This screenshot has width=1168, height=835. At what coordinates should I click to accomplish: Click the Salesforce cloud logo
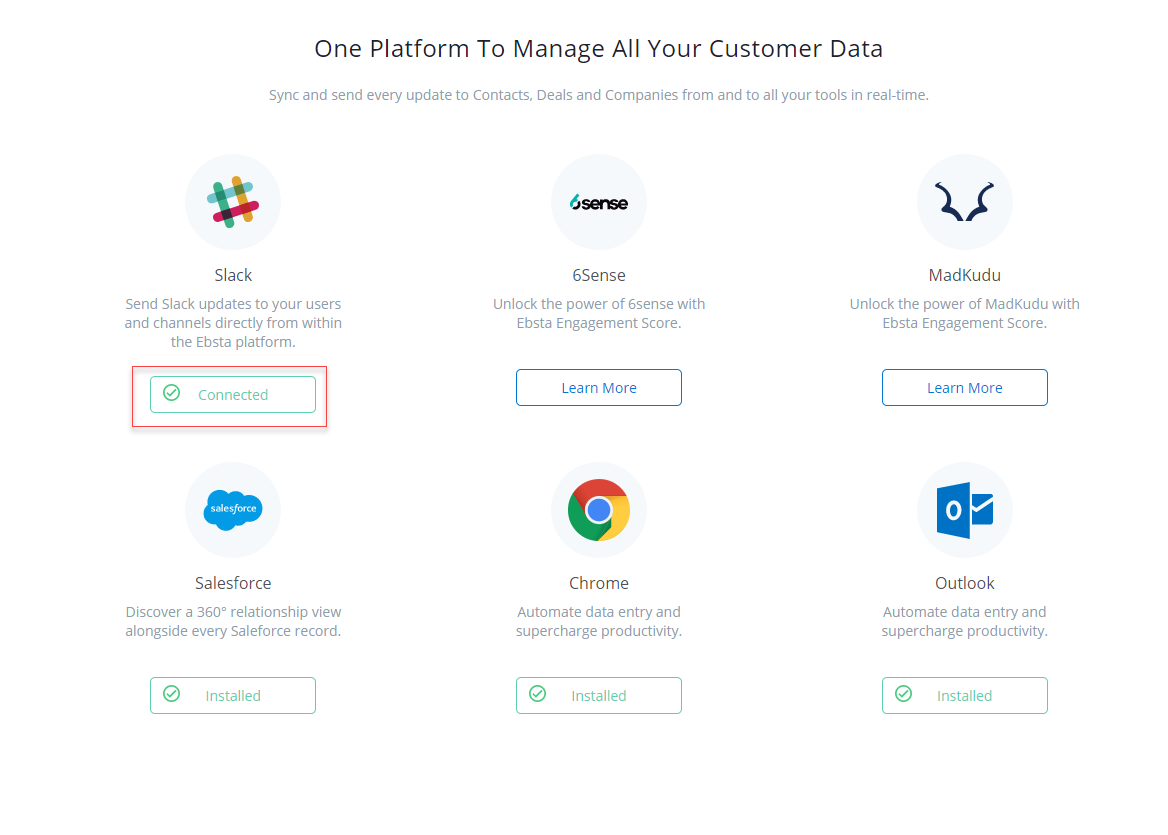(x=233, y=510)
